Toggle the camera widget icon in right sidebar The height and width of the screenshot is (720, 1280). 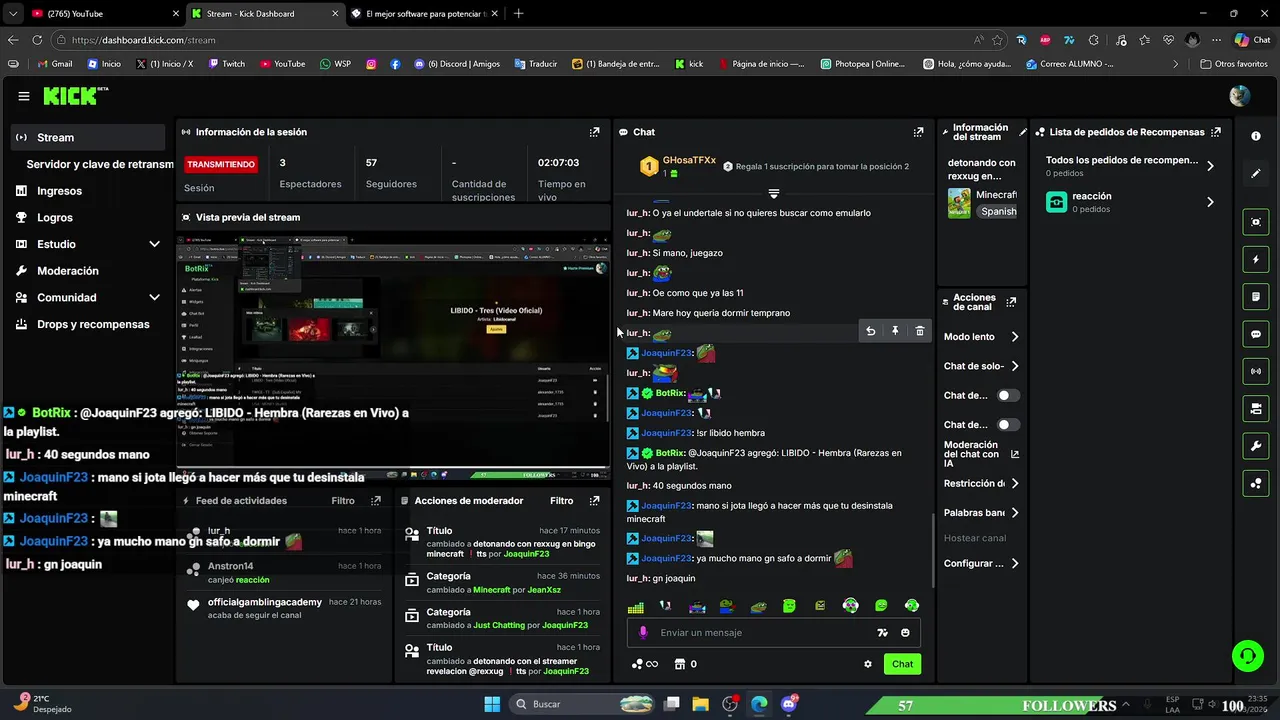point(1256,408)
